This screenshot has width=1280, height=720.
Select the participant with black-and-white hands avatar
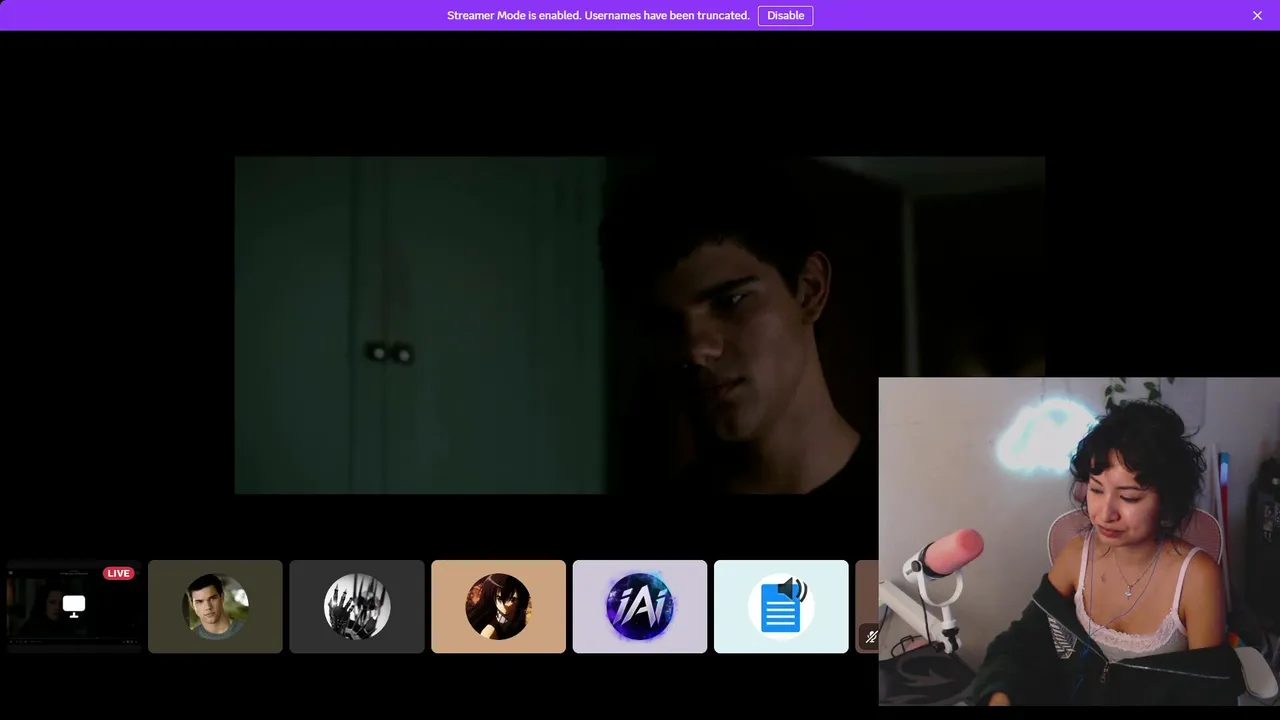(x=357, y=606)
